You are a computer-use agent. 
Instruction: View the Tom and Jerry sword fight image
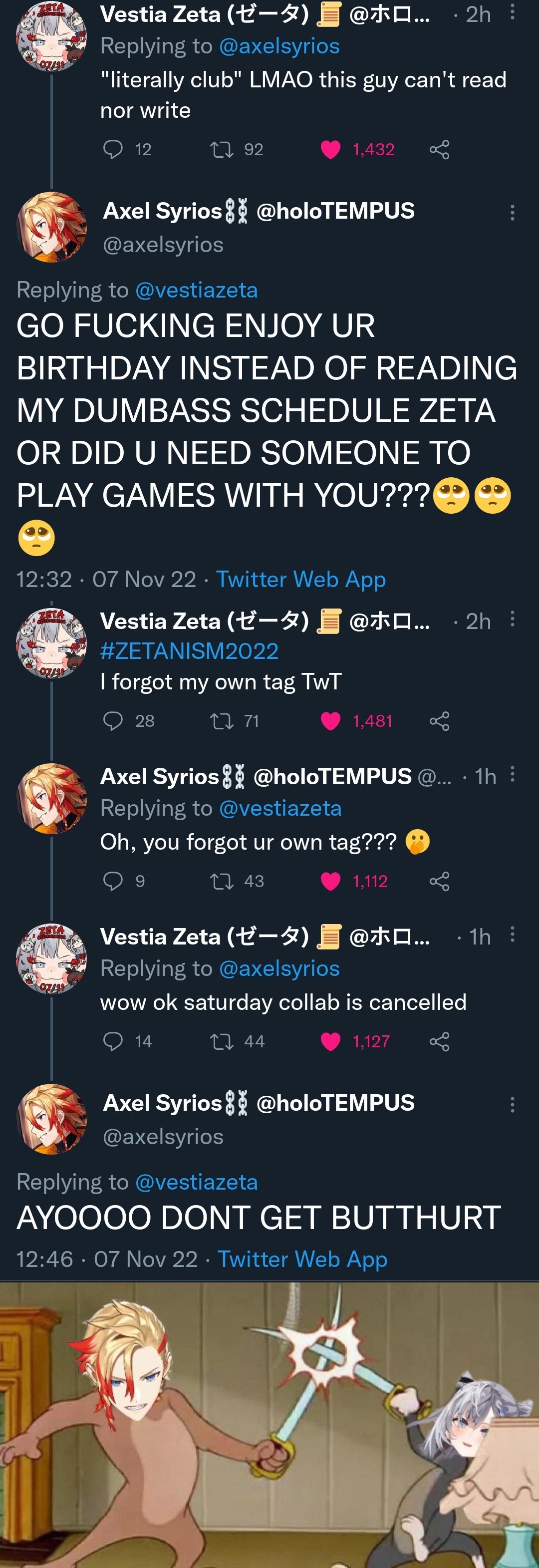(269, 1424)
